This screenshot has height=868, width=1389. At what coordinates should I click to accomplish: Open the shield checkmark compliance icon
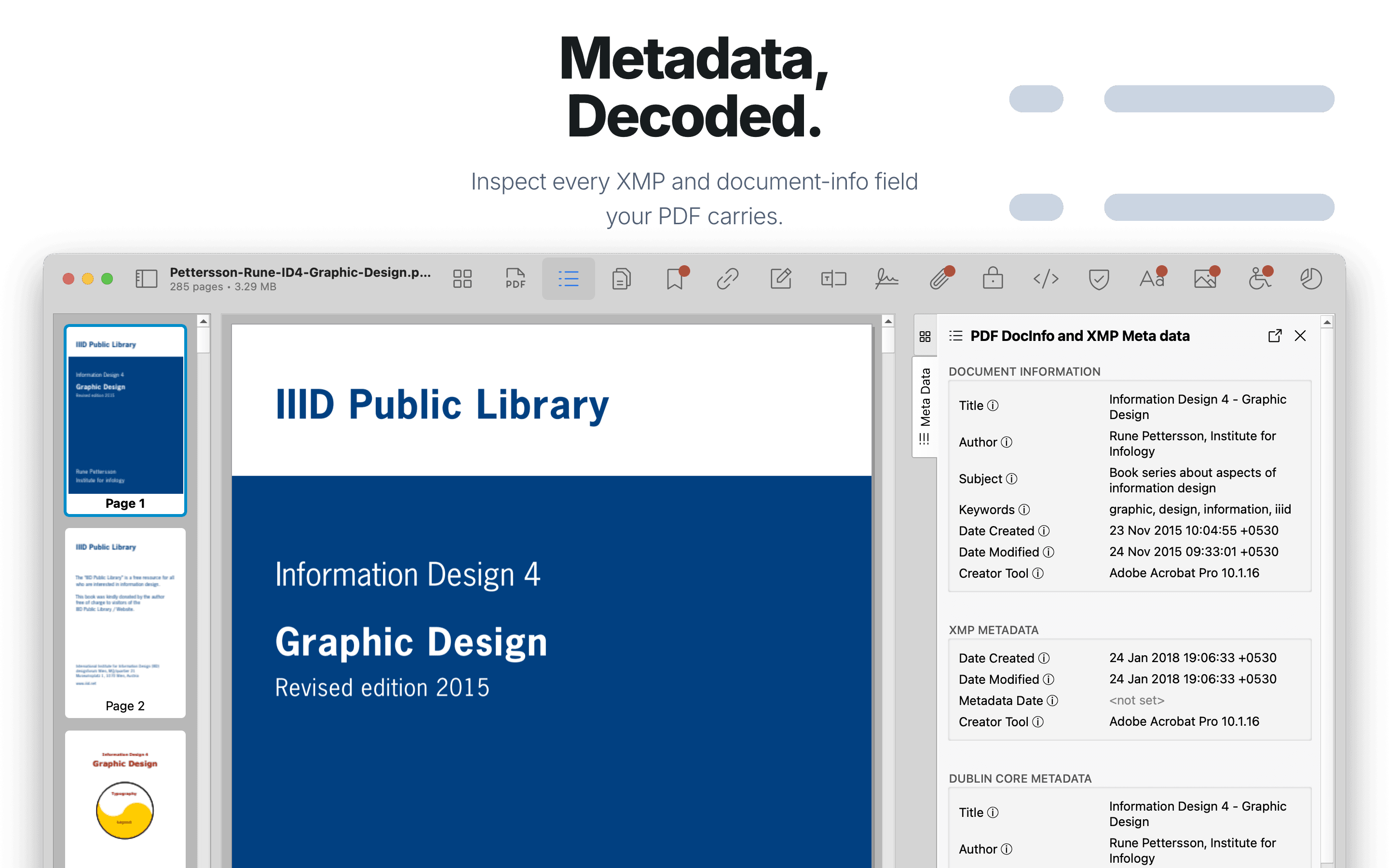tap(1099, 279)
